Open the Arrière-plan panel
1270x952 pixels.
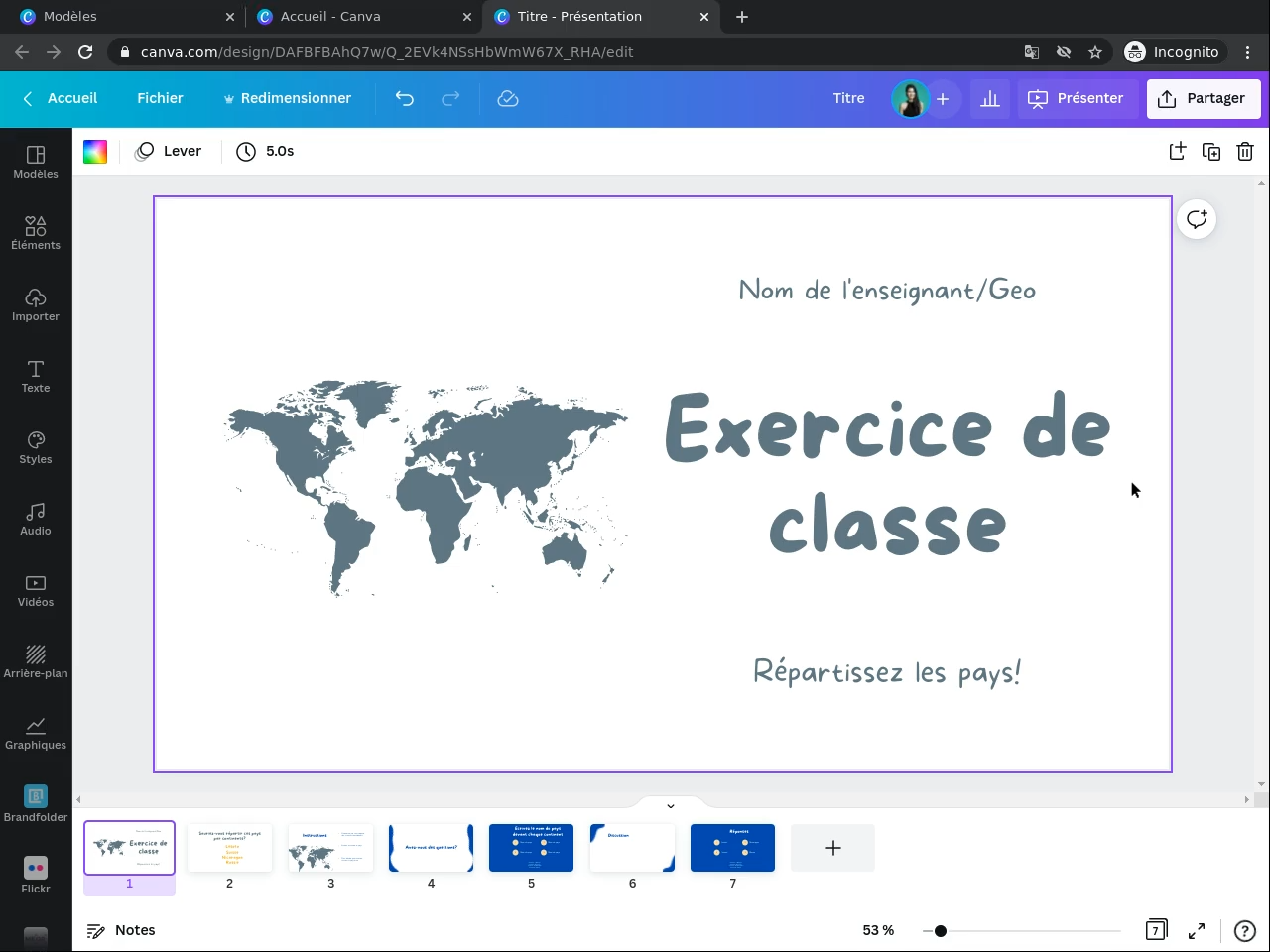(x=36, y=661)
